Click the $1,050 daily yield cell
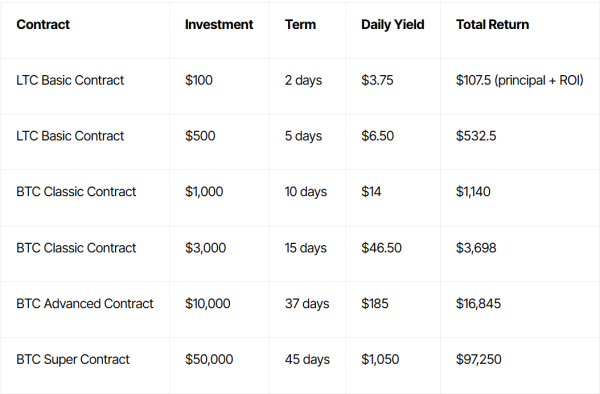This screenshot has height=394, width=600. [380, 360]
